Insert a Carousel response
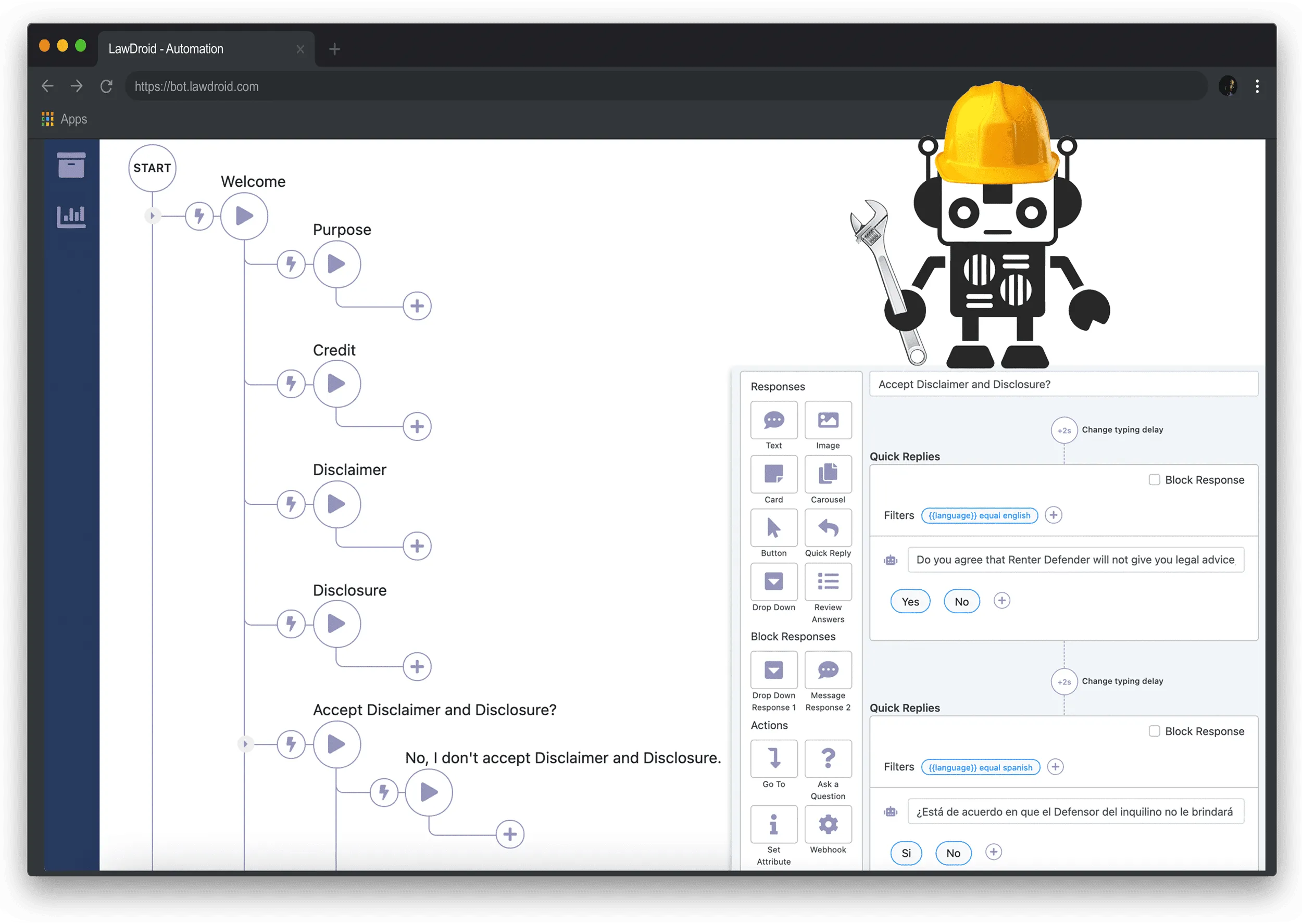The height and width of the screenshot is (924, 1302). click(x=828, y=474)
